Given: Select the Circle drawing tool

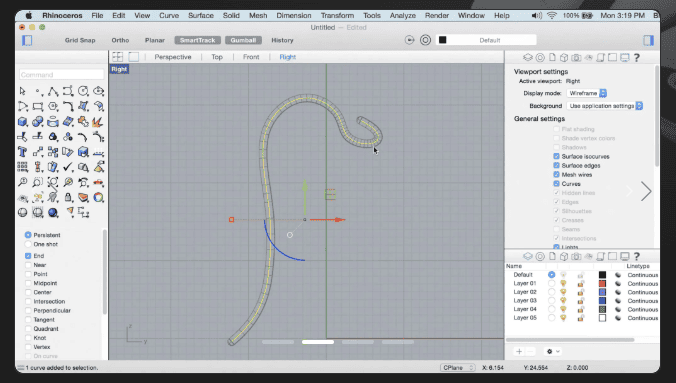Looking at the screenshot, I should point(83,91).
